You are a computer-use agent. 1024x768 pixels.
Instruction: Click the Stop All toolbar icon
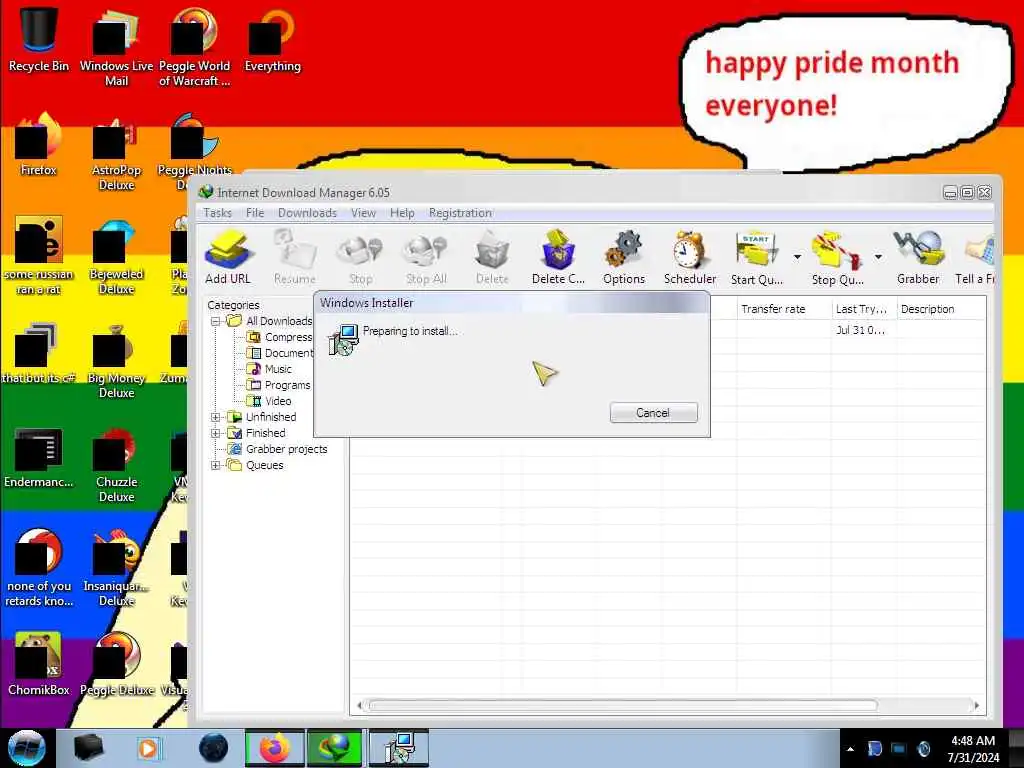[426, 257]
